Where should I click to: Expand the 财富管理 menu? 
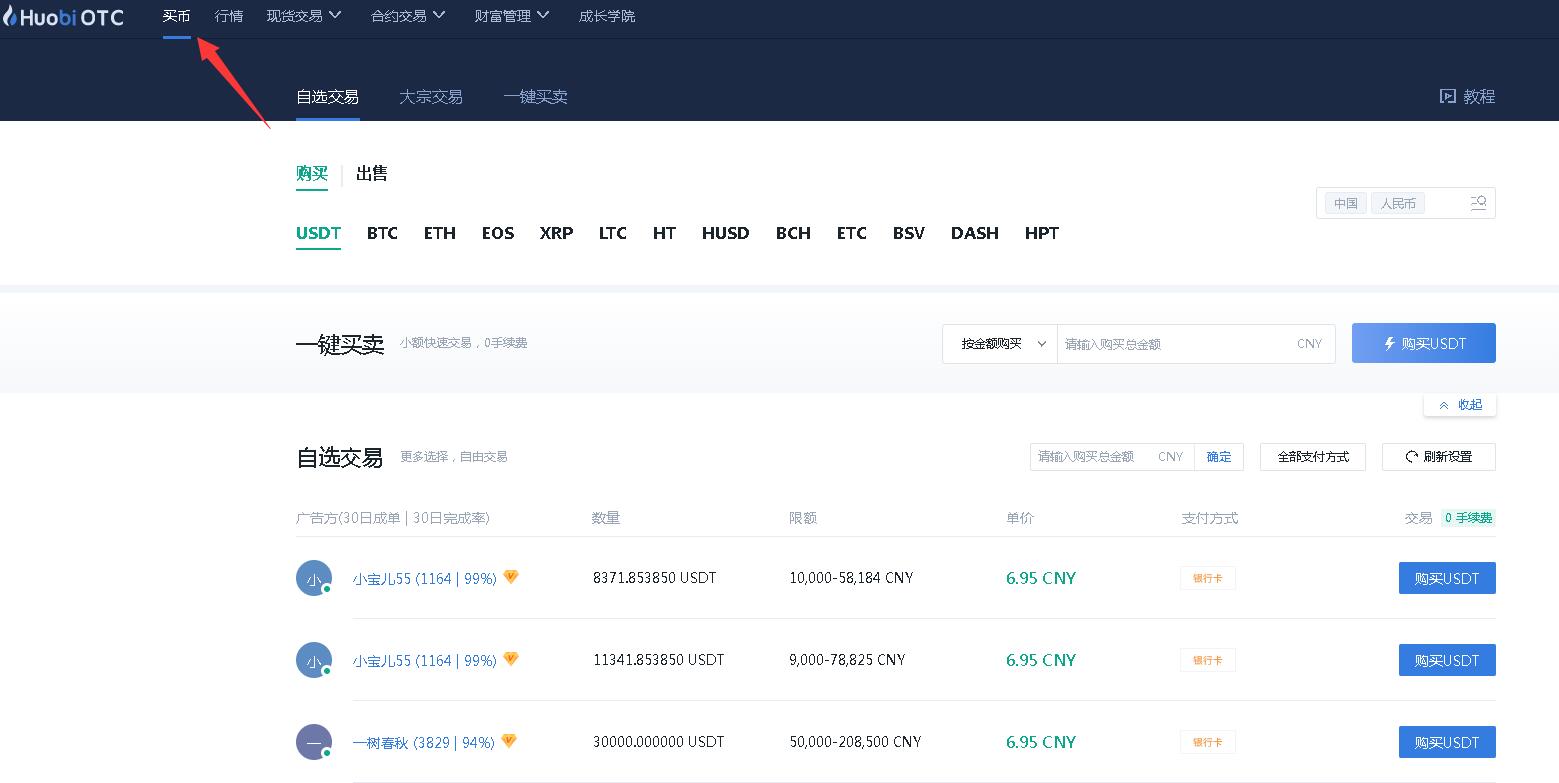click(512, 16)
